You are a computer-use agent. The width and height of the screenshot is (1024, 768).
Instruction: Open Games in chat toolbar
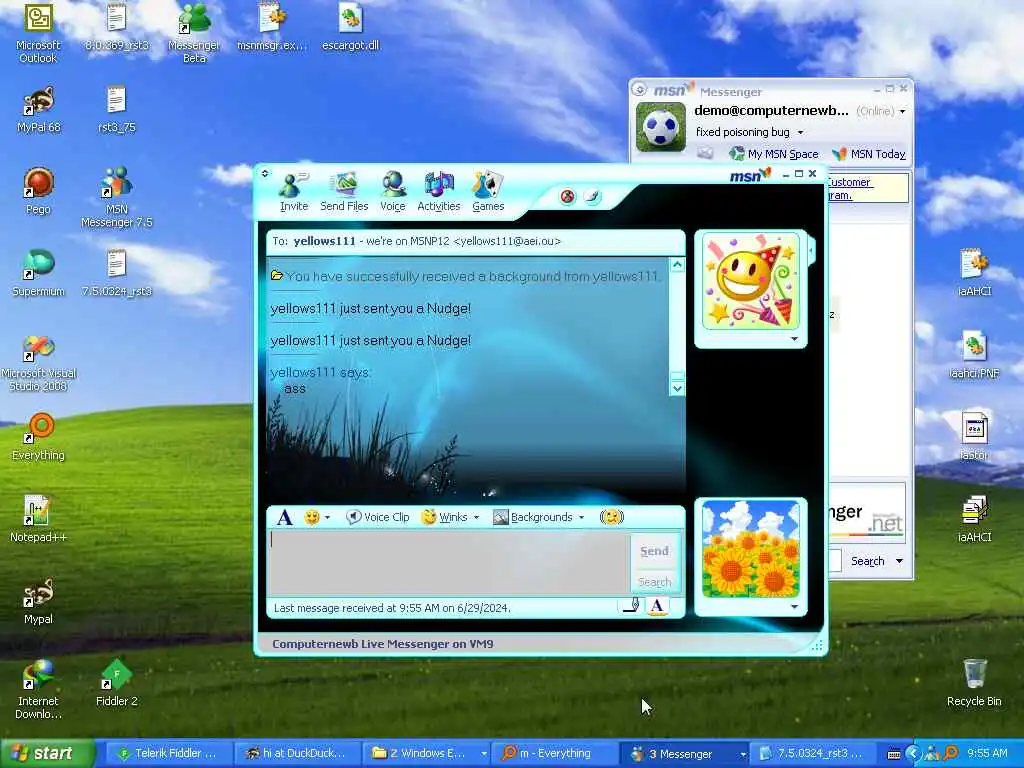[488, 193]
